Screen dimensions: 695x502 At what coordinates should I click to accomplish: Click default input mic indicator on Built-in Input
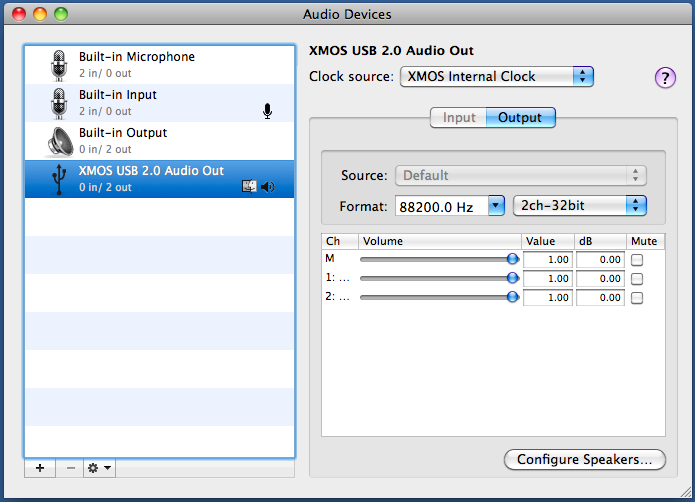pyautogui.click(x=267, y=111)
